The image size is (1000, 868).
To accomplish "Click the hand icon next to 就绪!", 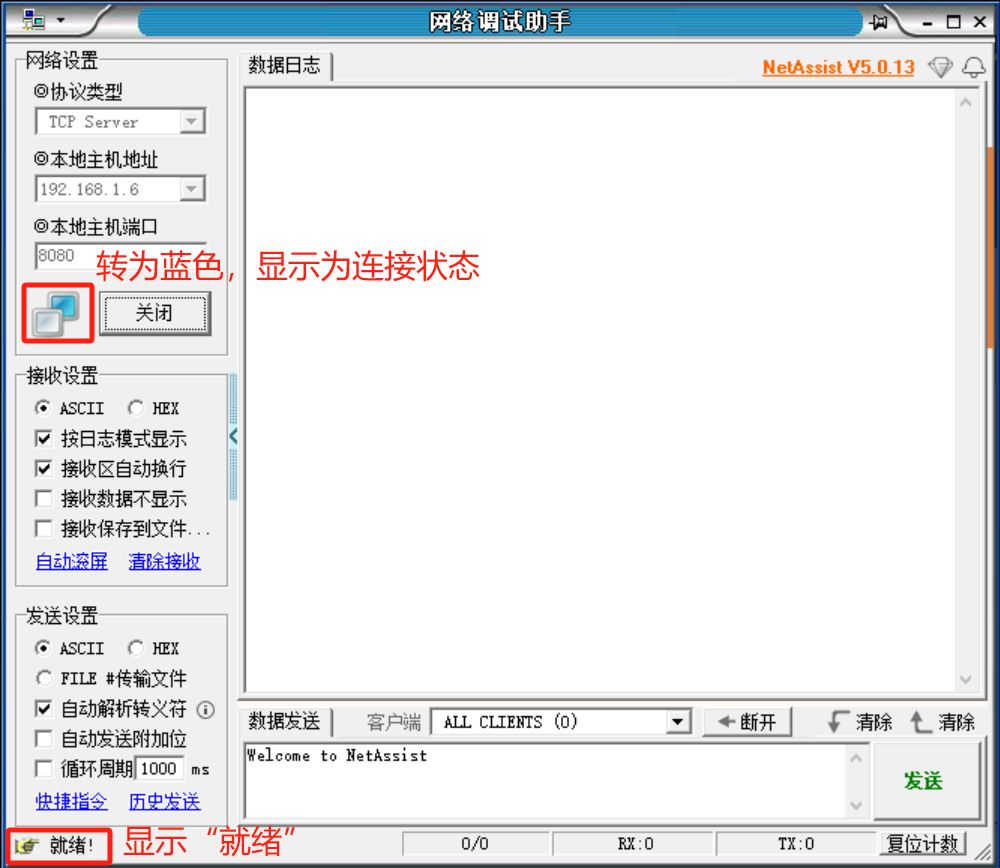I will point(27,846).
